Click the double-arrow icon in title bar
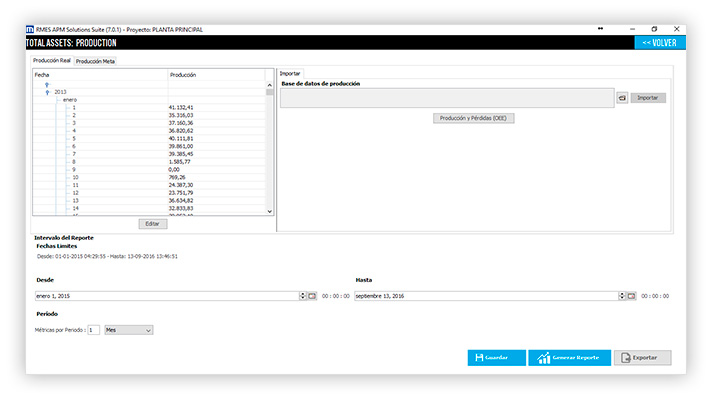 [x=600, y=29]
